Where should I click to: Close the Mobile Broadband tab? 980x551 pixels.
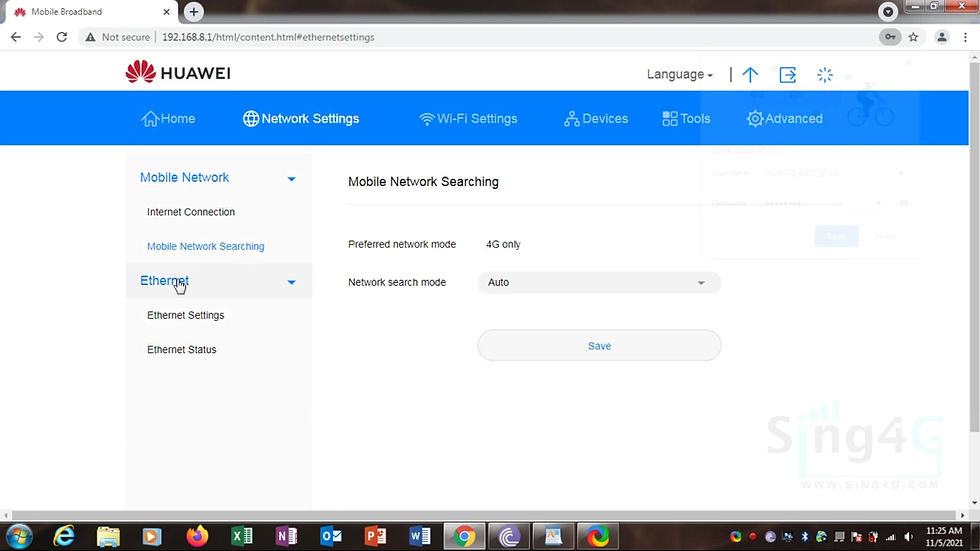tap(166, 12)
